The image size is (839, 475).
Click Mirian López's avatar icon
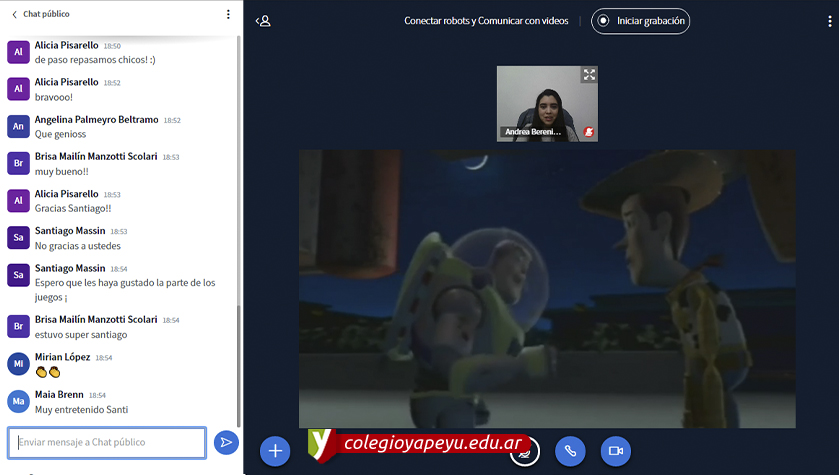point(18,364)
